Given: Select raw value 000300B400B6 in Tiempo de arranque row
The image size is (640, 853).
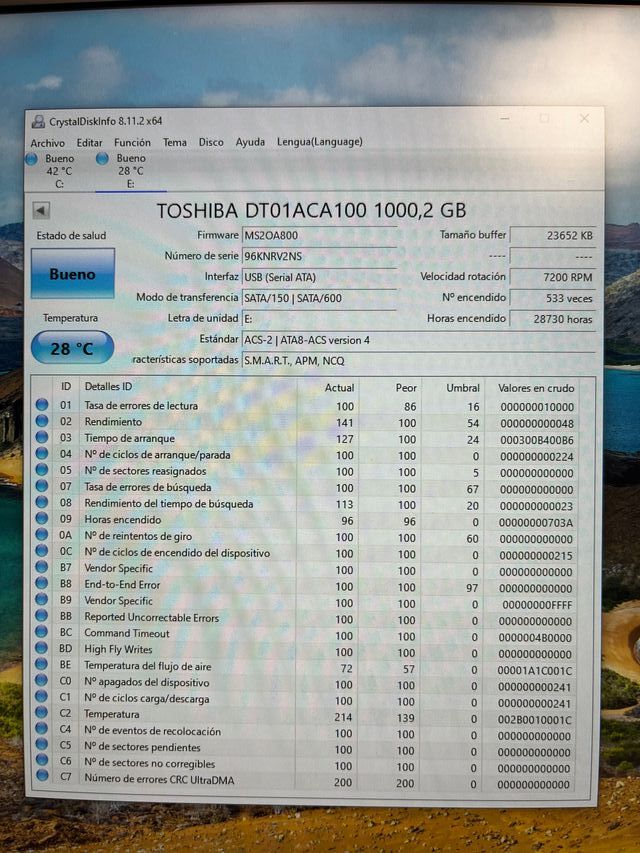Looking at the screenshot, I should pyautogui.click(x=537, y=440).
